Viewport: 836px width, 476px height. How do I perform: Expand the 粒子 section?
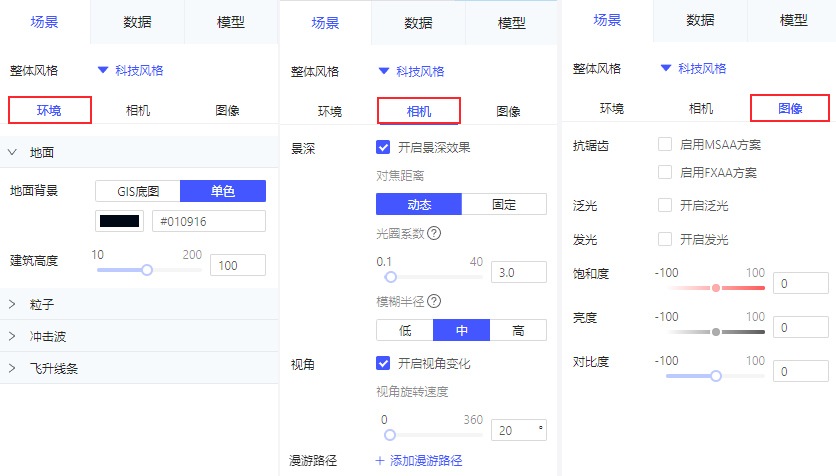[x=13, y=302]
